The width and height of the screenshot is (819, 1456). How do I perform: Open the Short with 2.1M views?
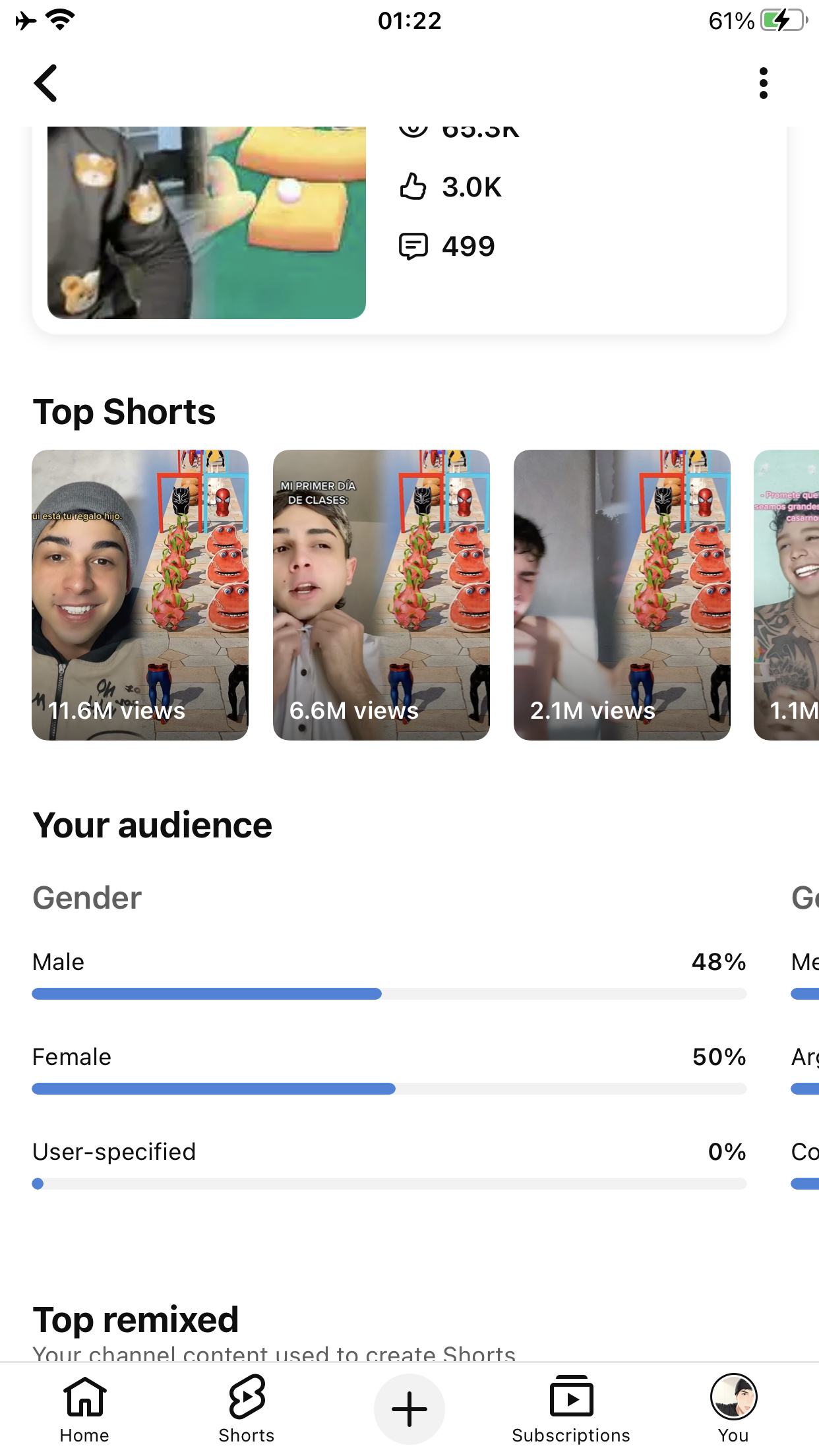click(x=622, y=595)
